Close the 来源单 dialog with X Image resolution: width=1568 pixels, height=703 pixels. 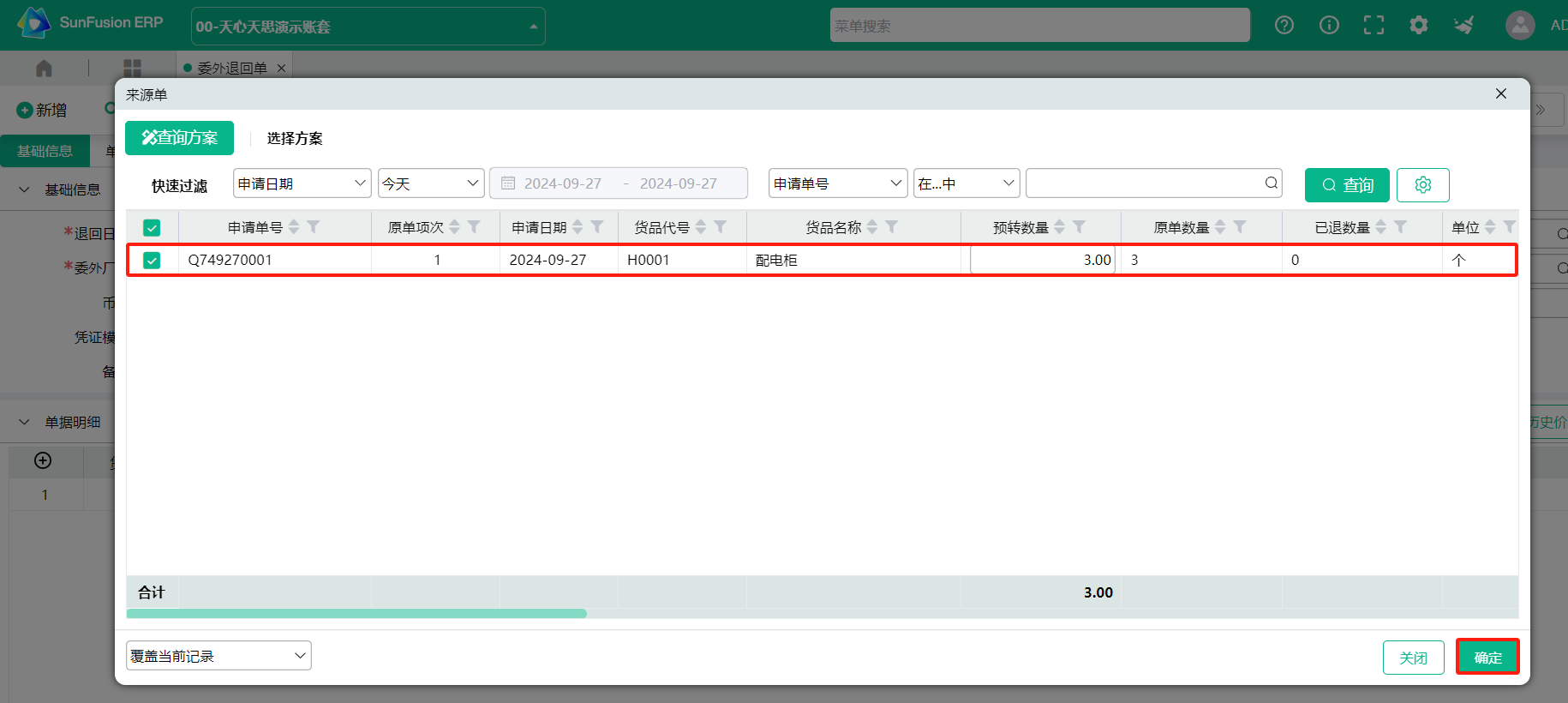(1501, 93)
